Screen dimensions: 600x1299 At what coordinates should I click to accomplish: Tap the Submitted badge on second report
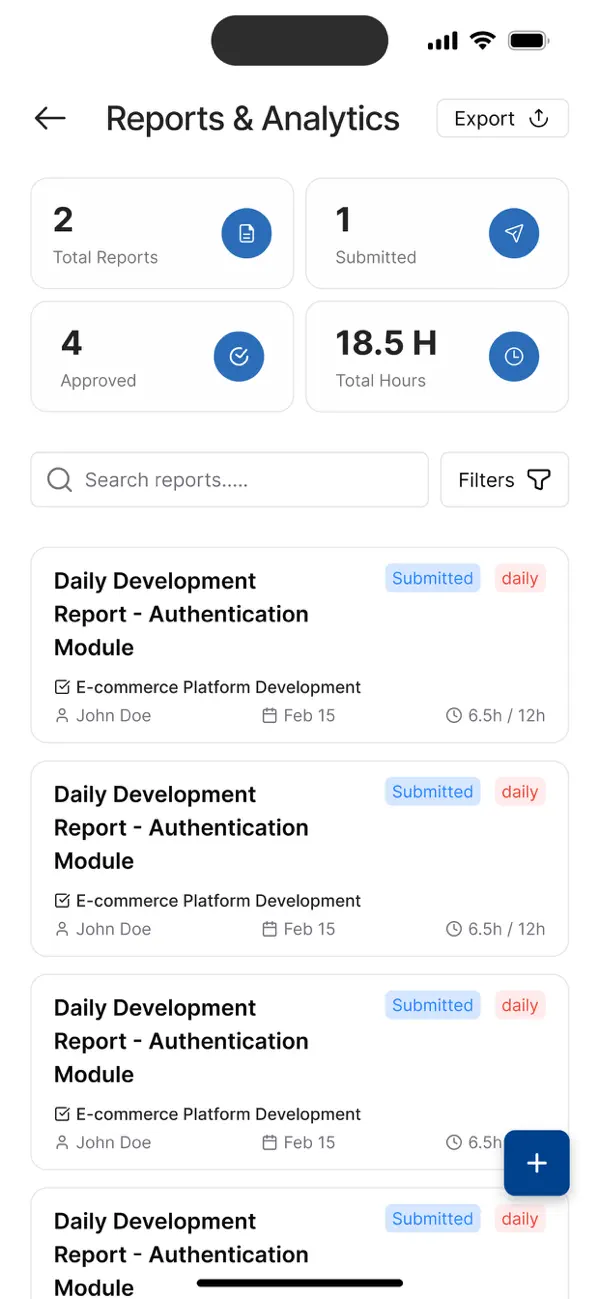coord(432,792)
